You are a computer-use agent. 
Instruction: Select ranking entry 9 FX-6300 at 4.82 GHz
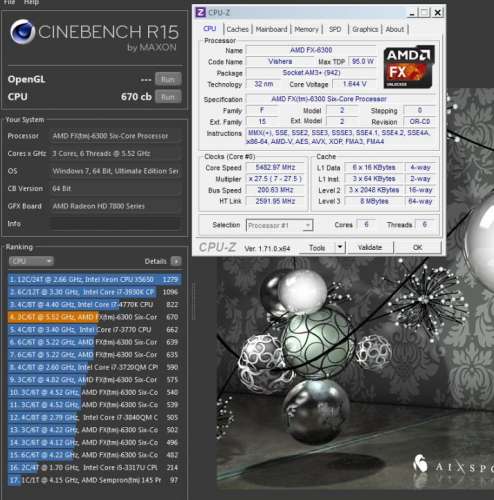pyautogui.click(x=95, y=380)
